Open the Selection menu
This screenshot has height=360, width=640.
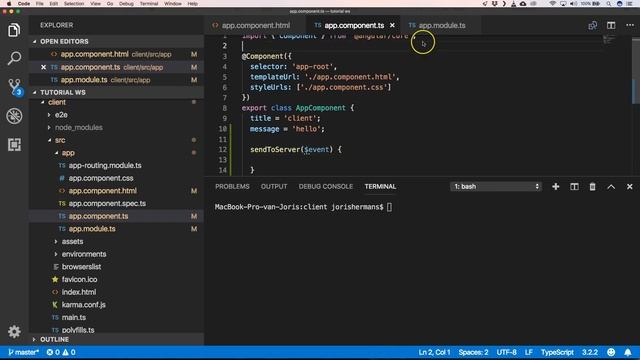tap(74, 3)
